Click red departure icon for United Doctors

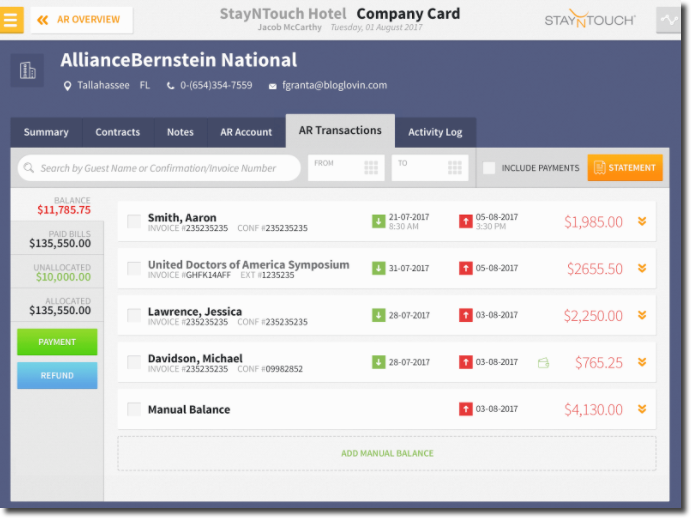tap(466, 268)
